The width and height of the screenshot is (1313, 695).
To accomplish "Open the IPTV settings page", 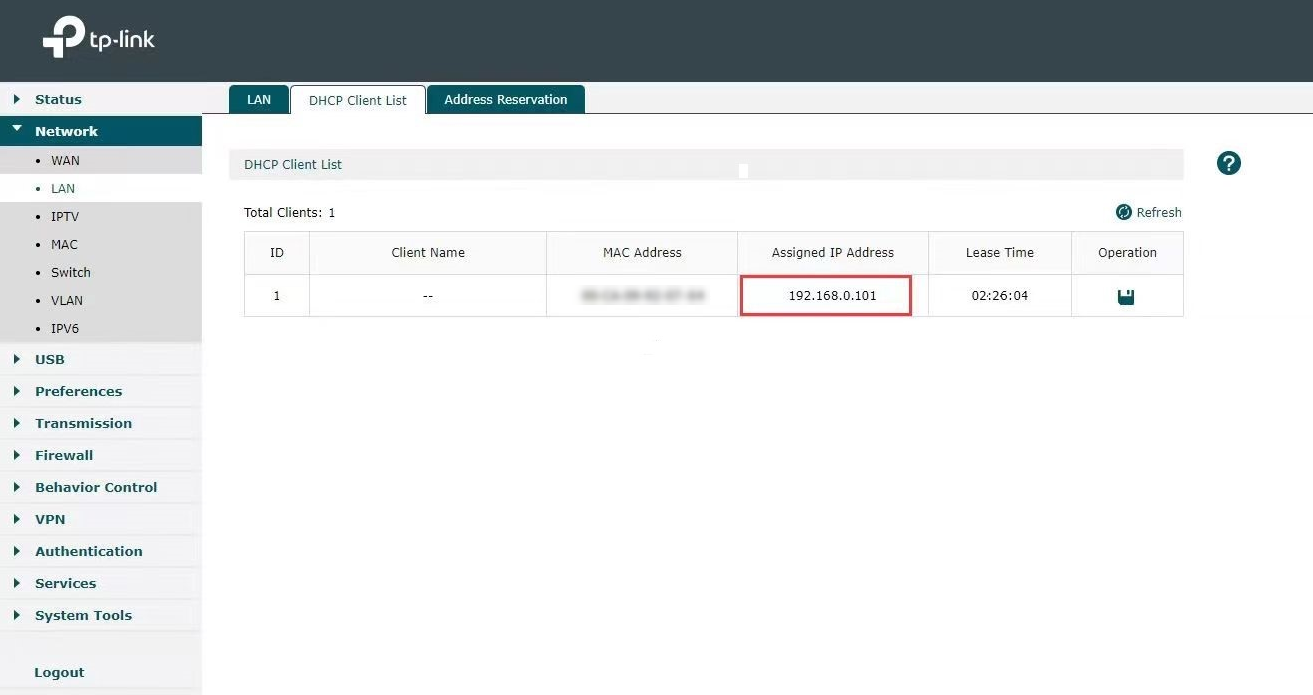I will pos(64,216).
